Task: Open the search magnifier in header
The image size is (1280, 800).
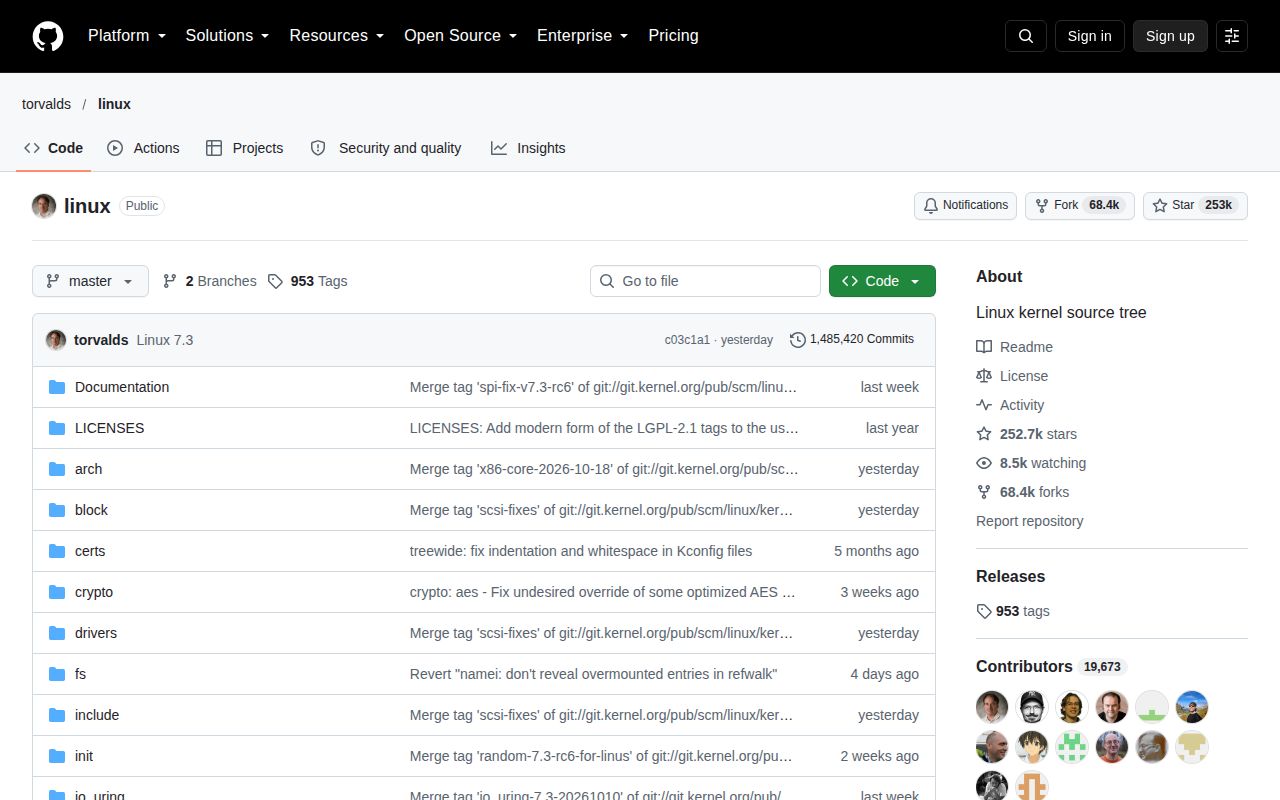Action: (x=1026, y=36)
